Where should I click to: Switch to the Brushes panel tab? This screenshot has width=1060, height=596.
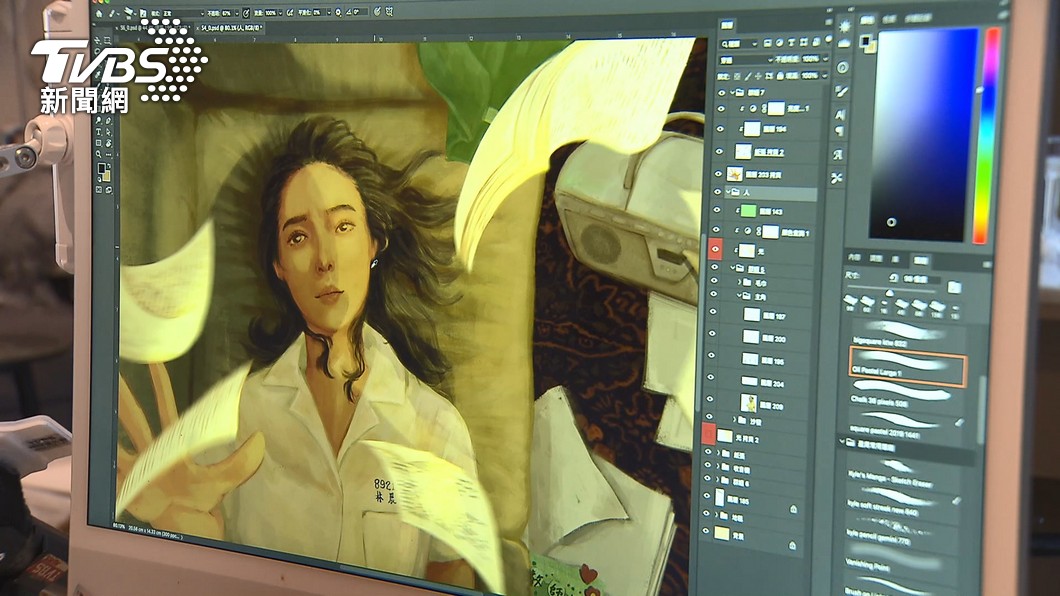[920, 260]
